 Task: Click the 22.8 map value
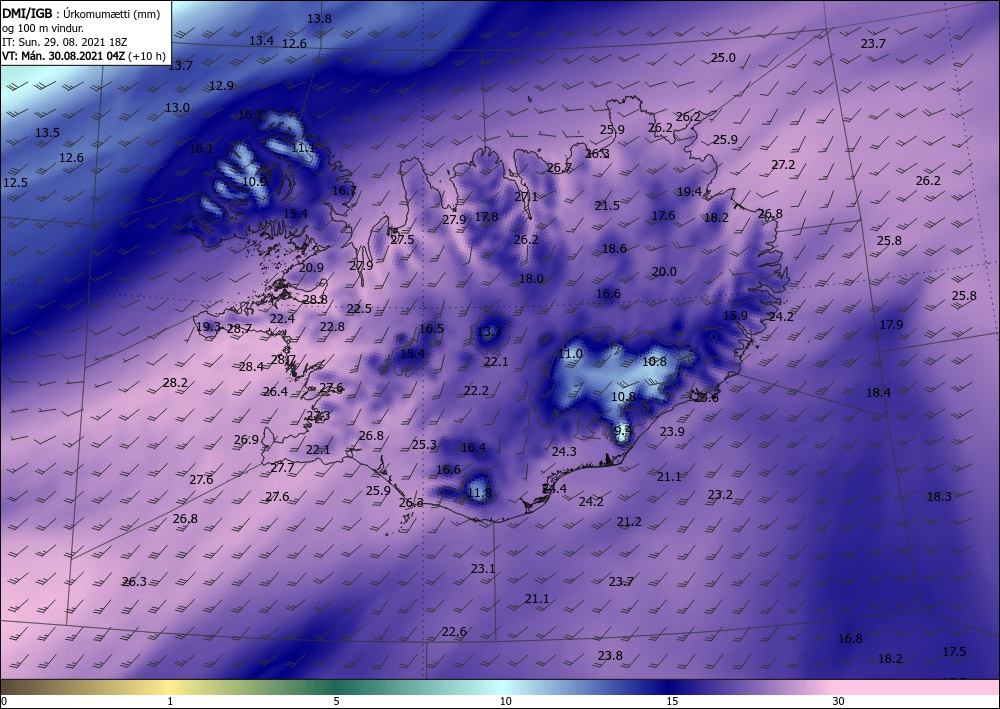click(332, 326)
